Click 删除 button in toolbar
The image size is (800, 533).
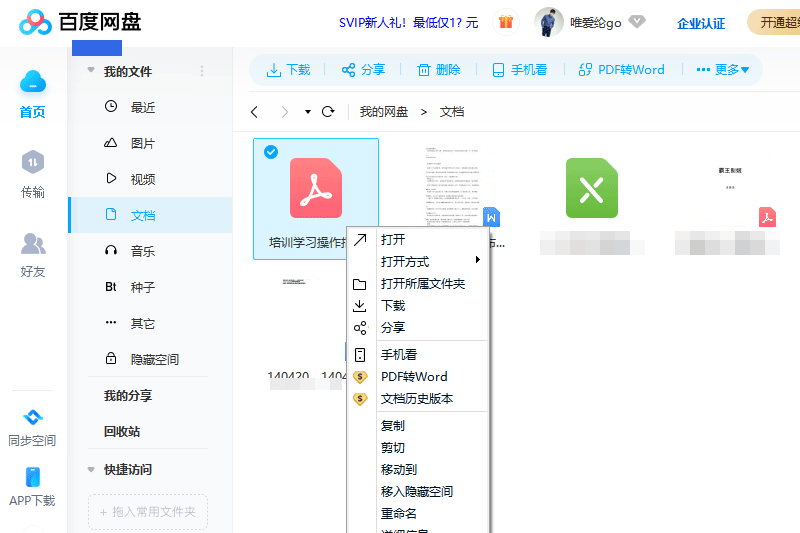439,70
